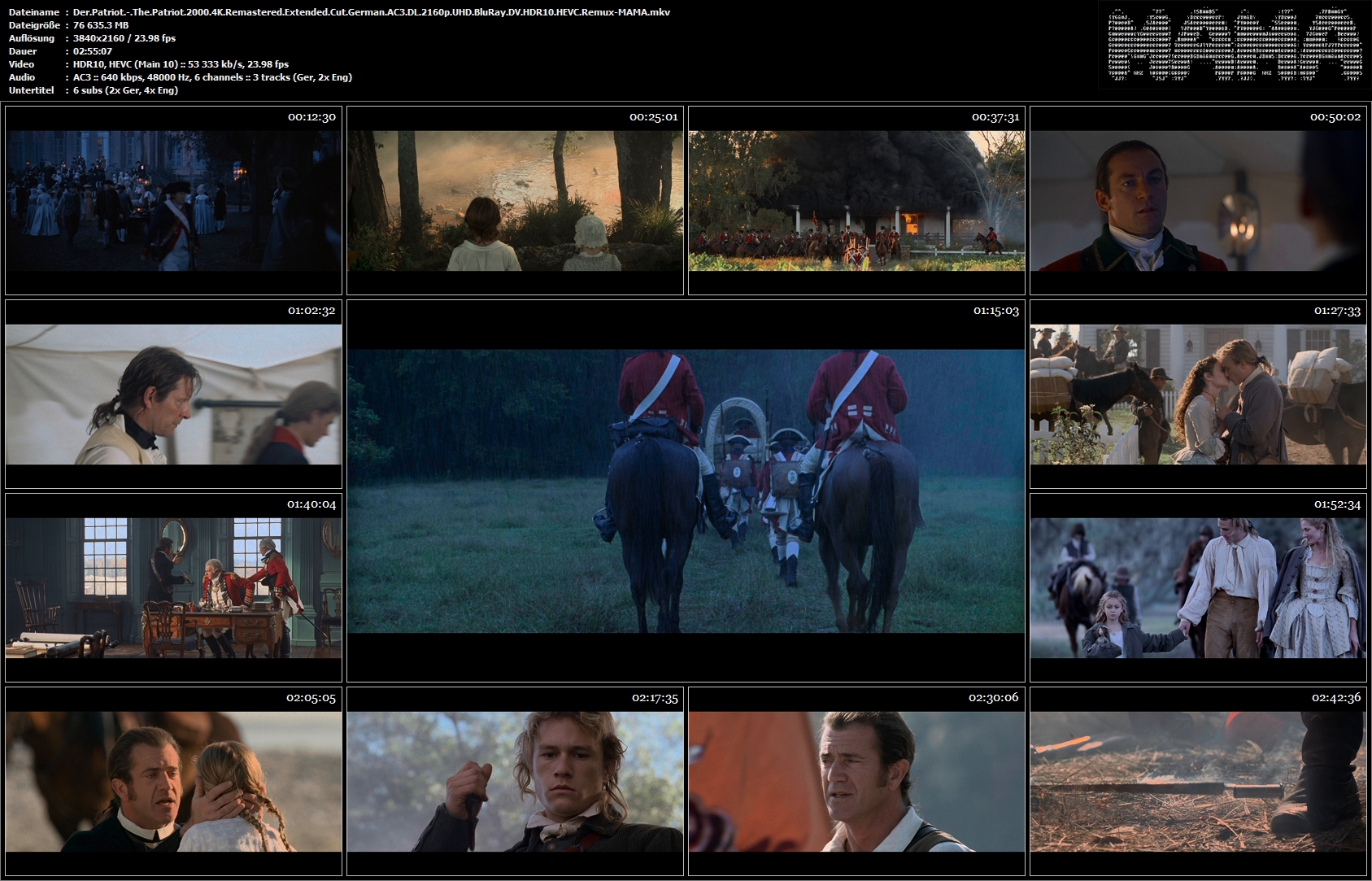The image size is (1372, 881).
Task: Select the thumbnail at 00:50:02
Action: (x=1198, y=200)
